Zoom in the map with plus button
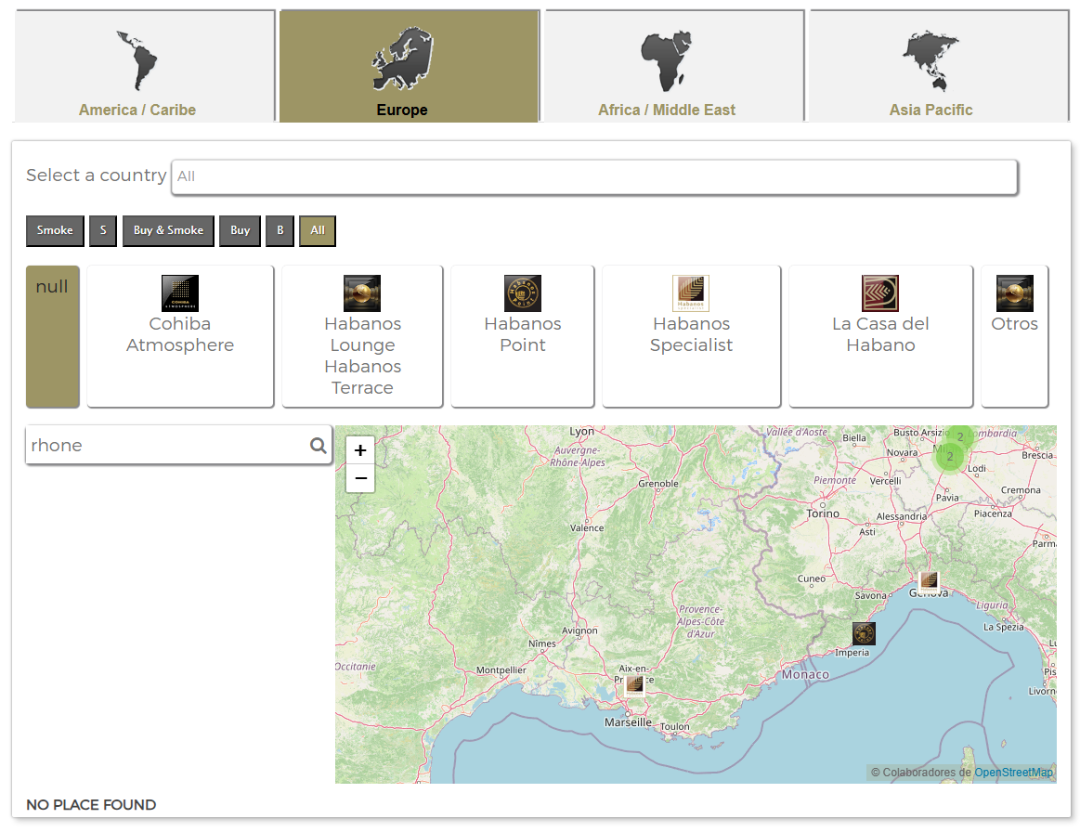Screen dimensions: 1080x832 tap(360, 450)
